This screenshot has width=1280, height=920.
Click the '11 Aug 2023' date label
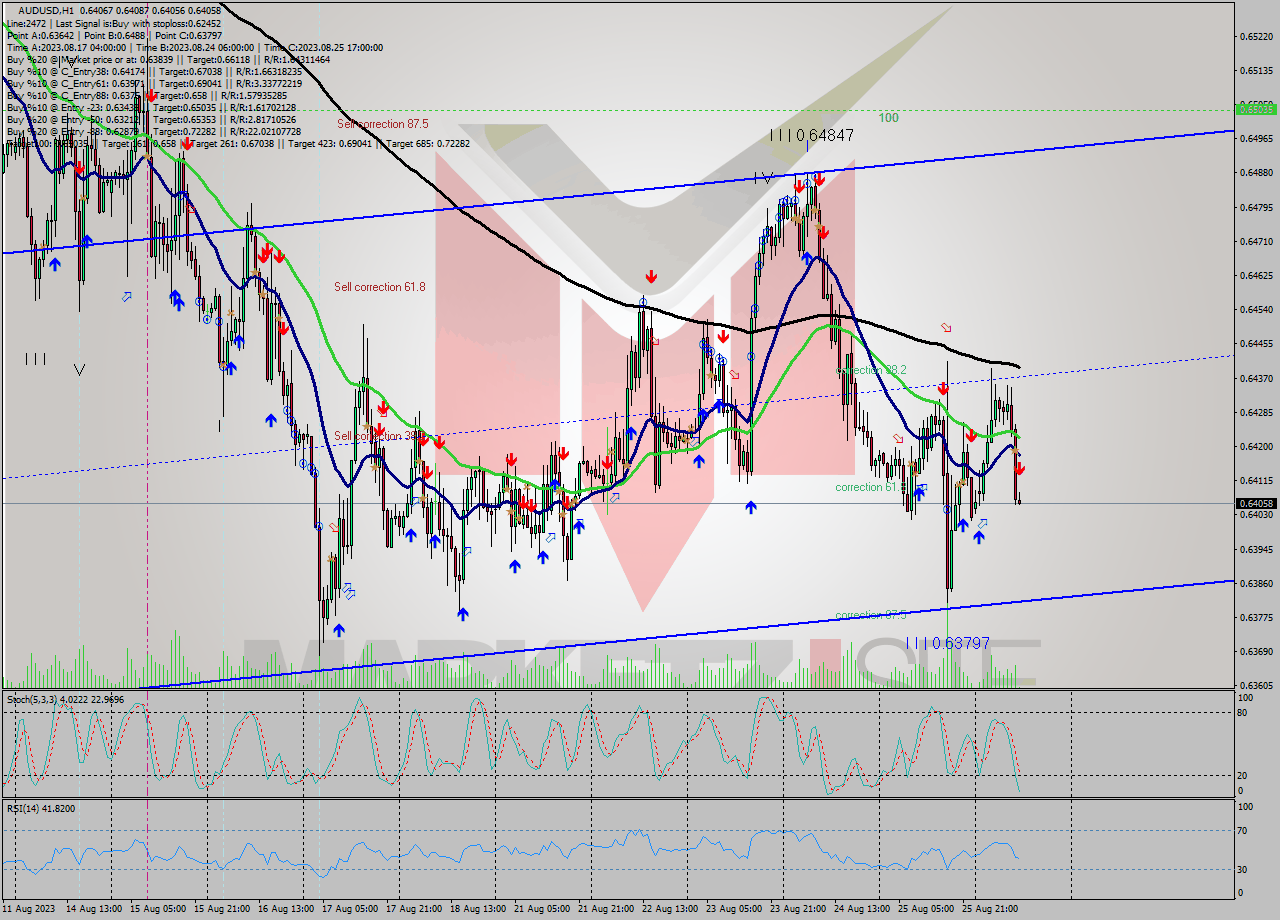[30, 909]
